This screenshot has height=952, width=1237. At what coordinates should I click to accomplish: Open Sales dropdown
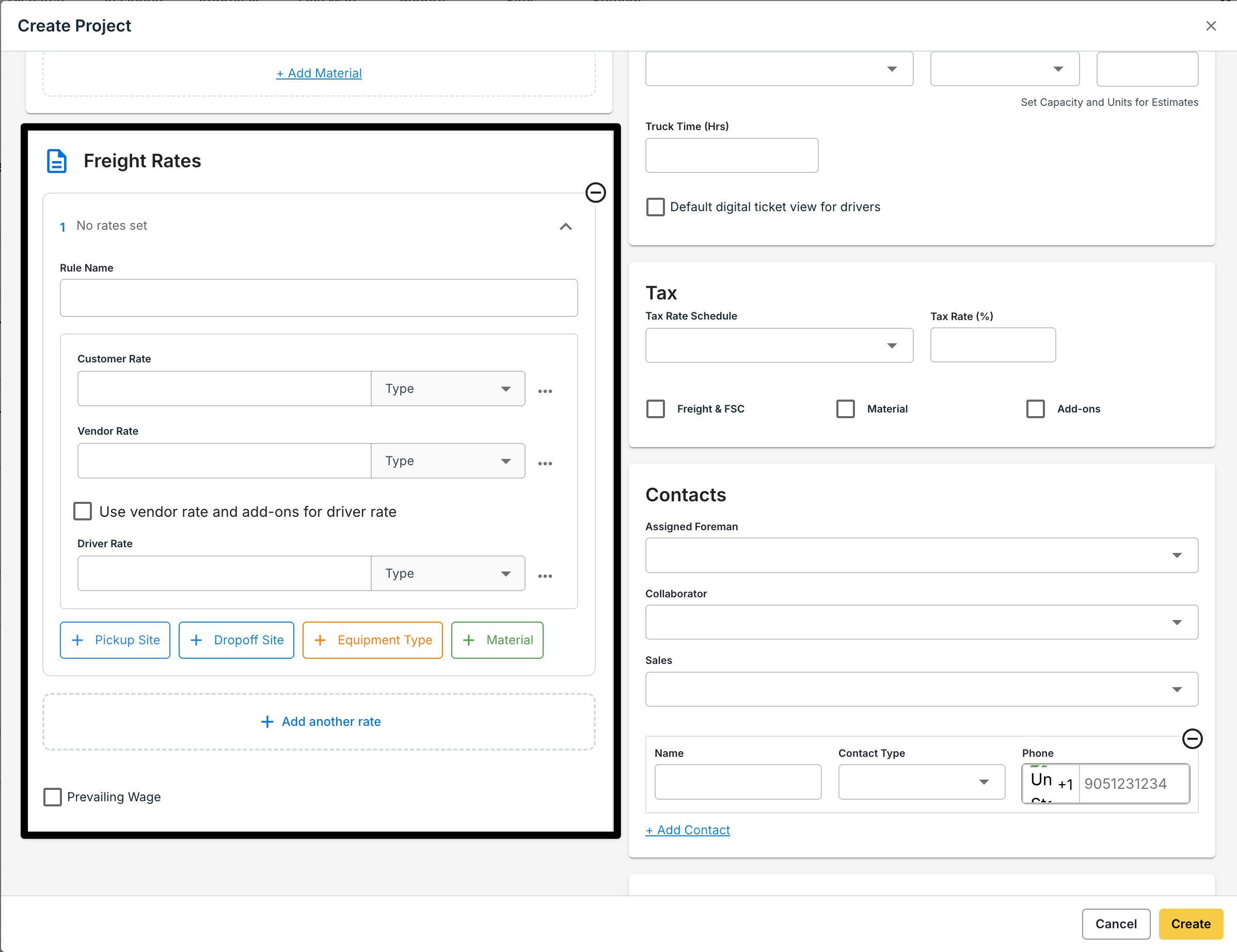[x=922, y=689]
